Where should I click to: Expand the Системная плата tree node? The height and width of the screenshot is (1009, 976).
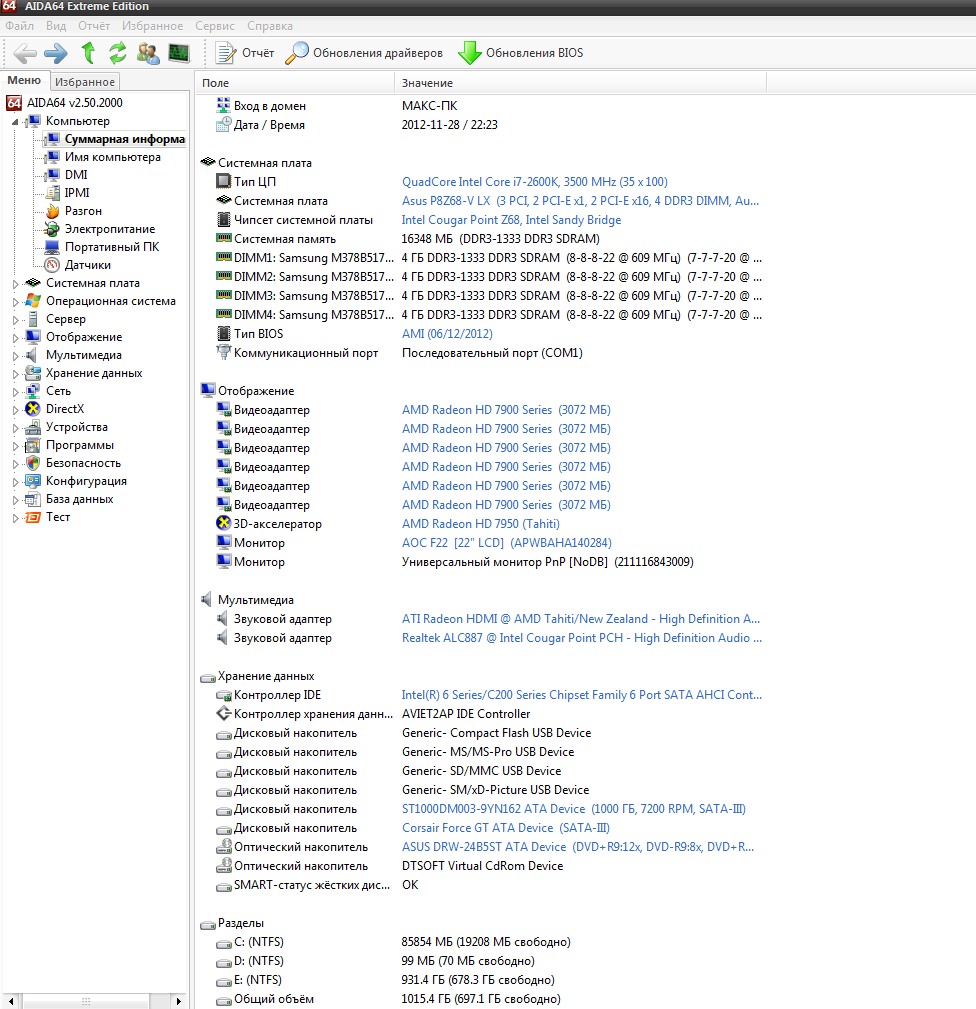point(15,283)
